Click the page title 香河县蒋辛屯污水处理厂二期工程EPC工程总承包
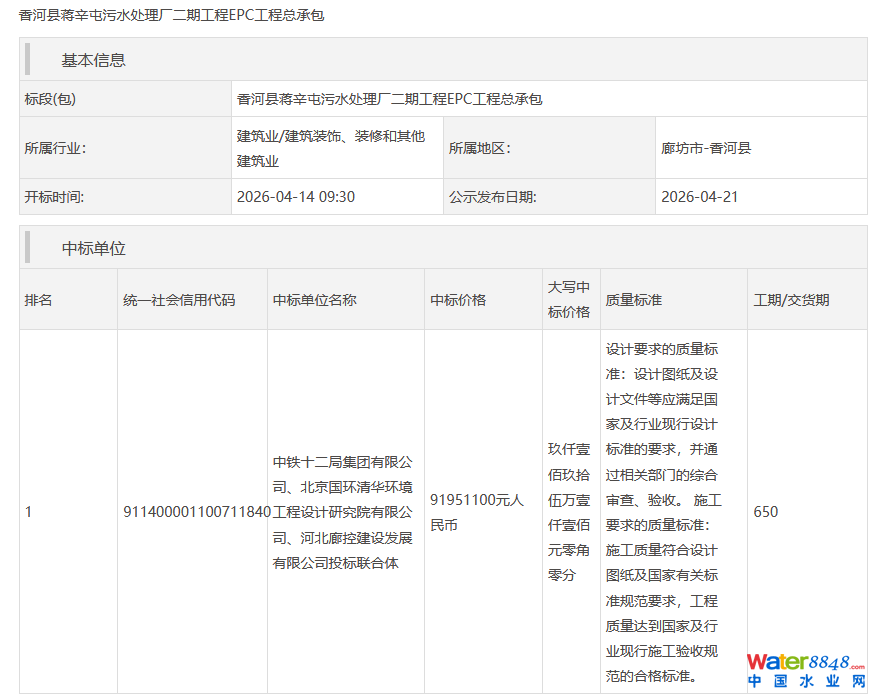875x698 pixels. pos(171,15)
